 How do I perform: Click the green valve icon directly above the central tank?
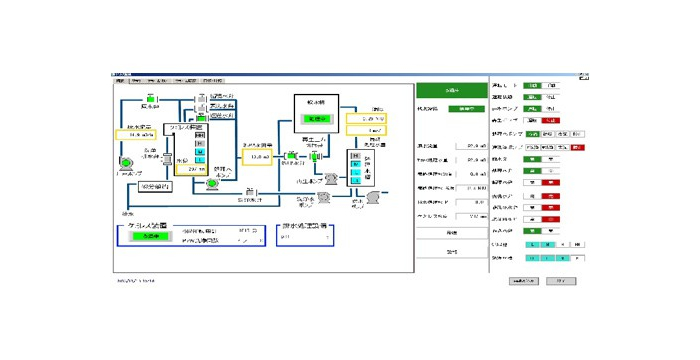[x=201, y=117]
